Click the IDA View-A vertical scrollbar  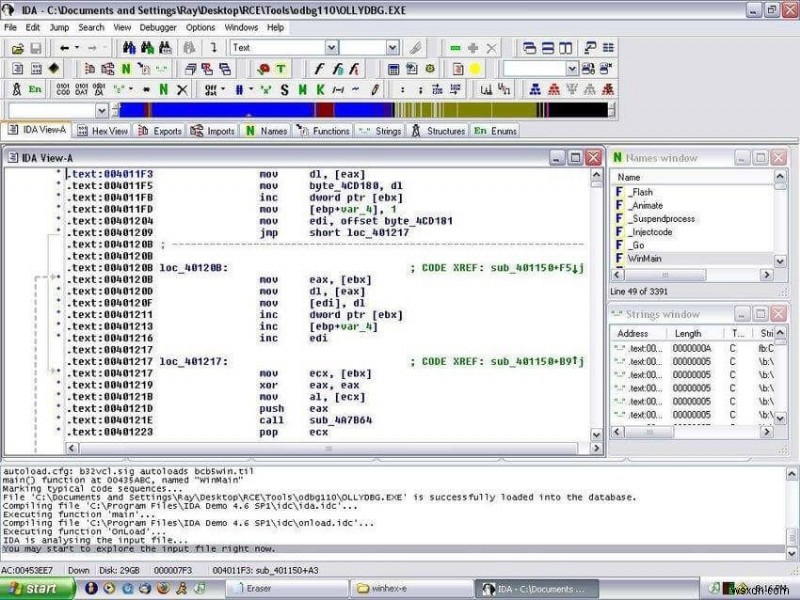tap(597, 300)
